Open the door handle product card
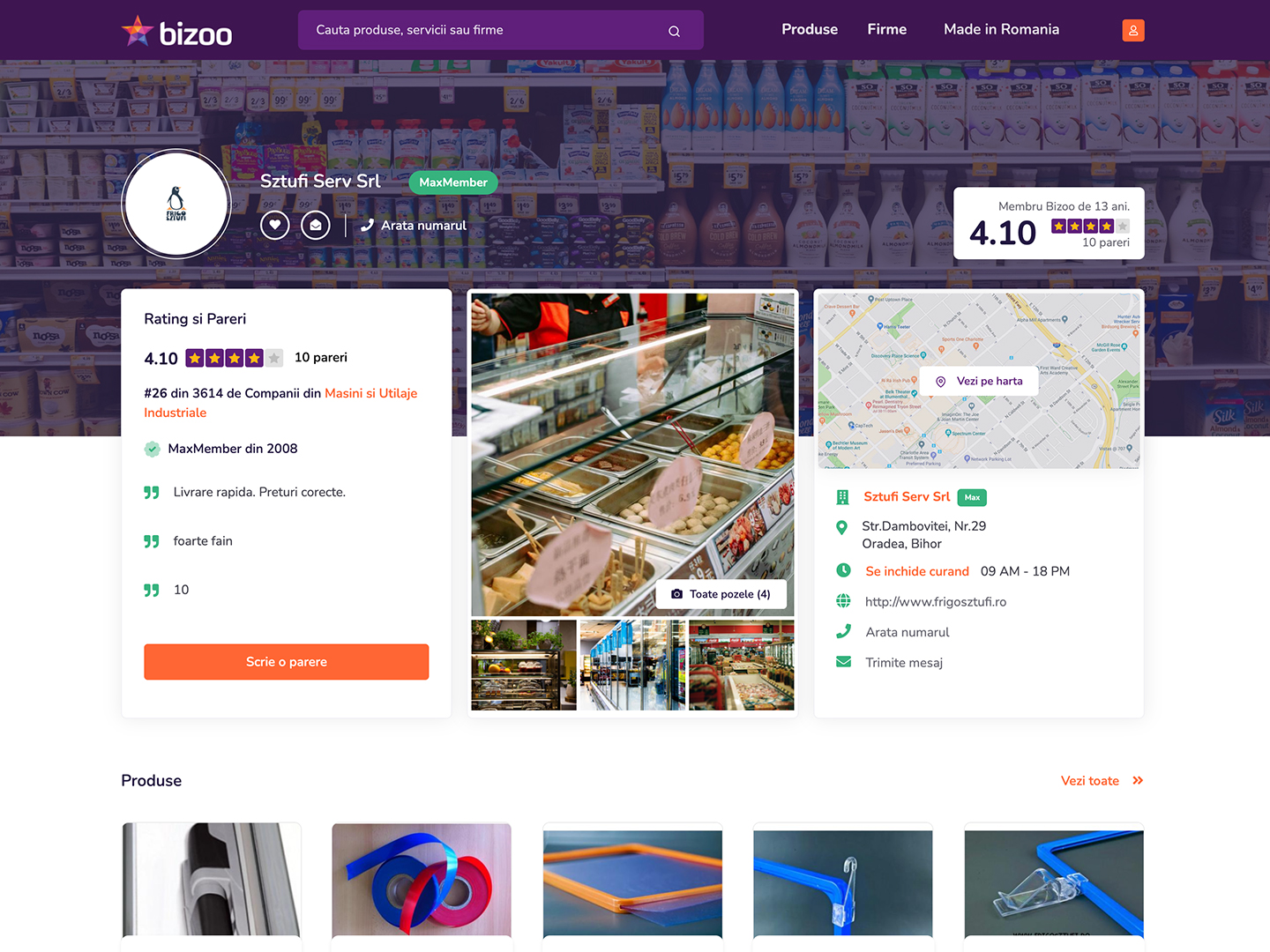This screenshot has height=952, width=1270. tap(212, 886)
